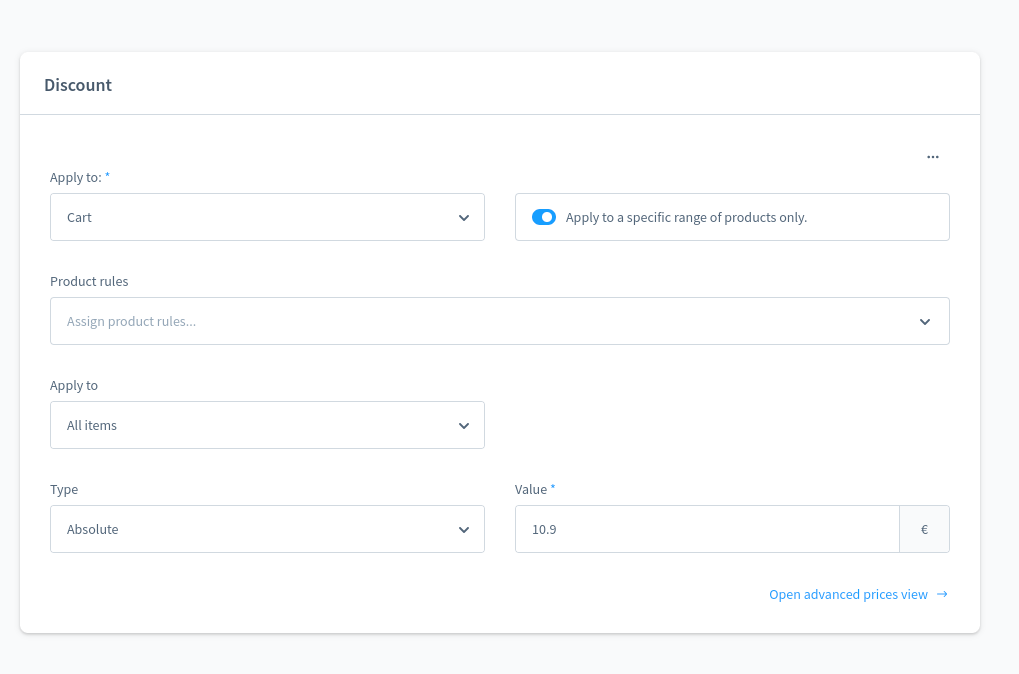Open advanced prices view
The height and width of the screenshot is (674, 1019).
click(847, 594)
